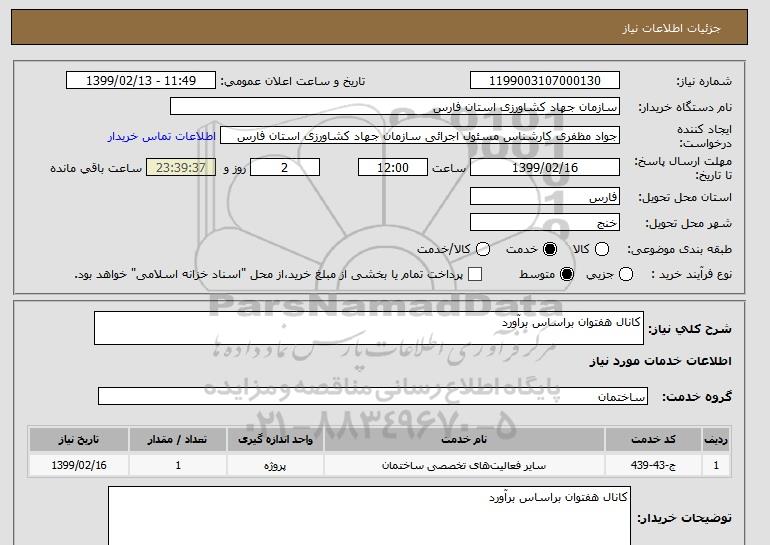Choose the جزیی purchase type radio
Image resolution: width=770 pixels, height=545 pixels.
(626, 274)
